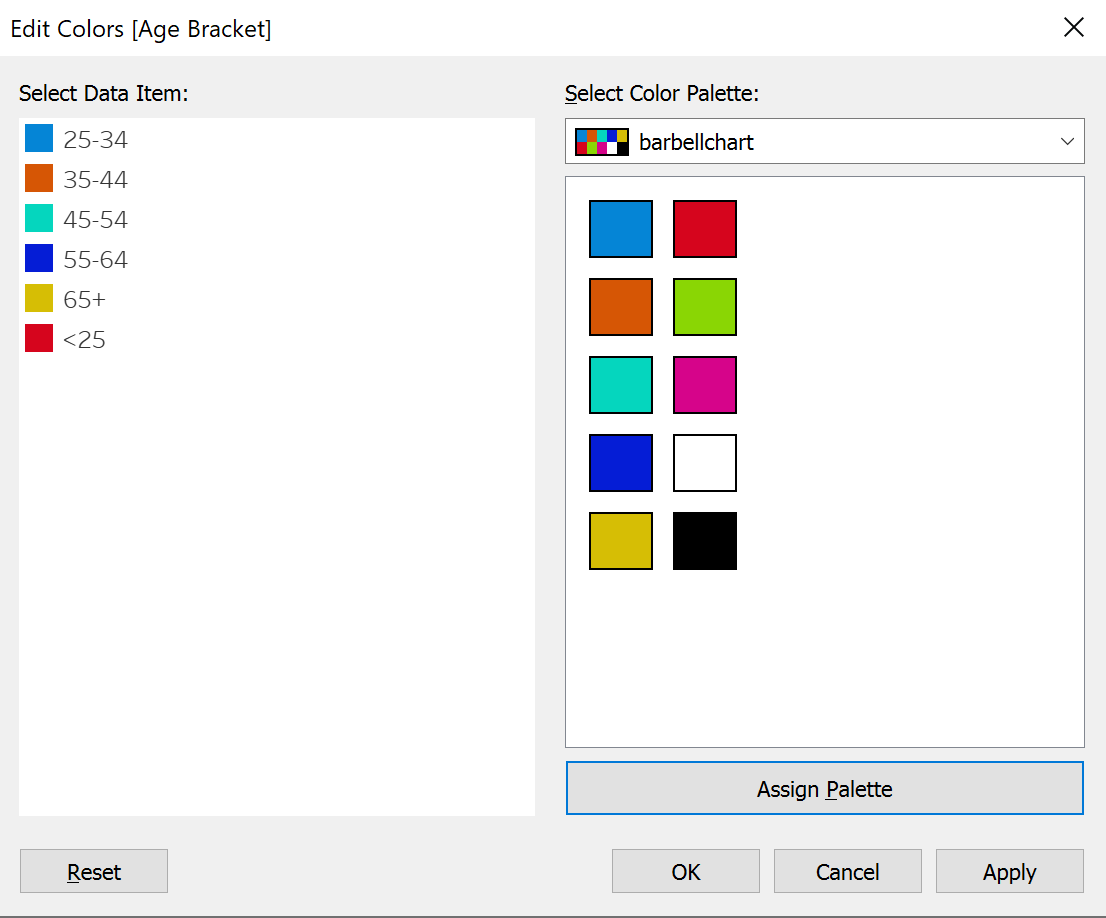This screenshot has width=1106, height=918.
Task: Select the teal swatch next to 45-54
Action: coord(38,218)
